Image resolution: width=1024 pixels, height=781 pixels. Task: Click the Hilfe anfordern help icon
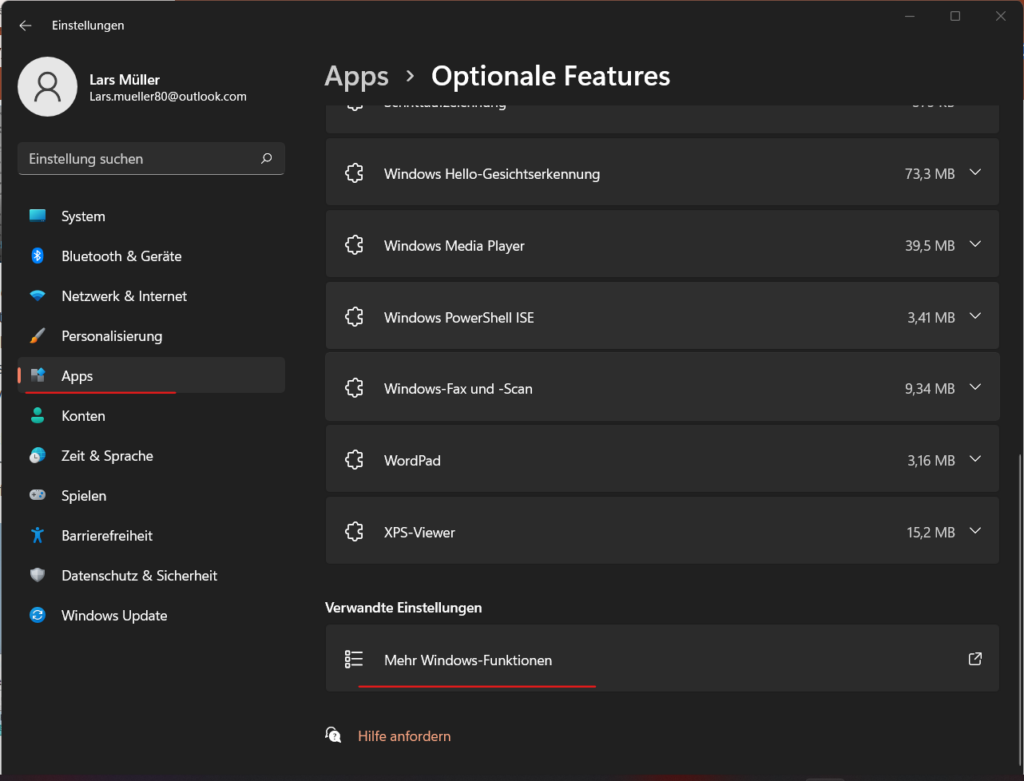tap(334, 735)
